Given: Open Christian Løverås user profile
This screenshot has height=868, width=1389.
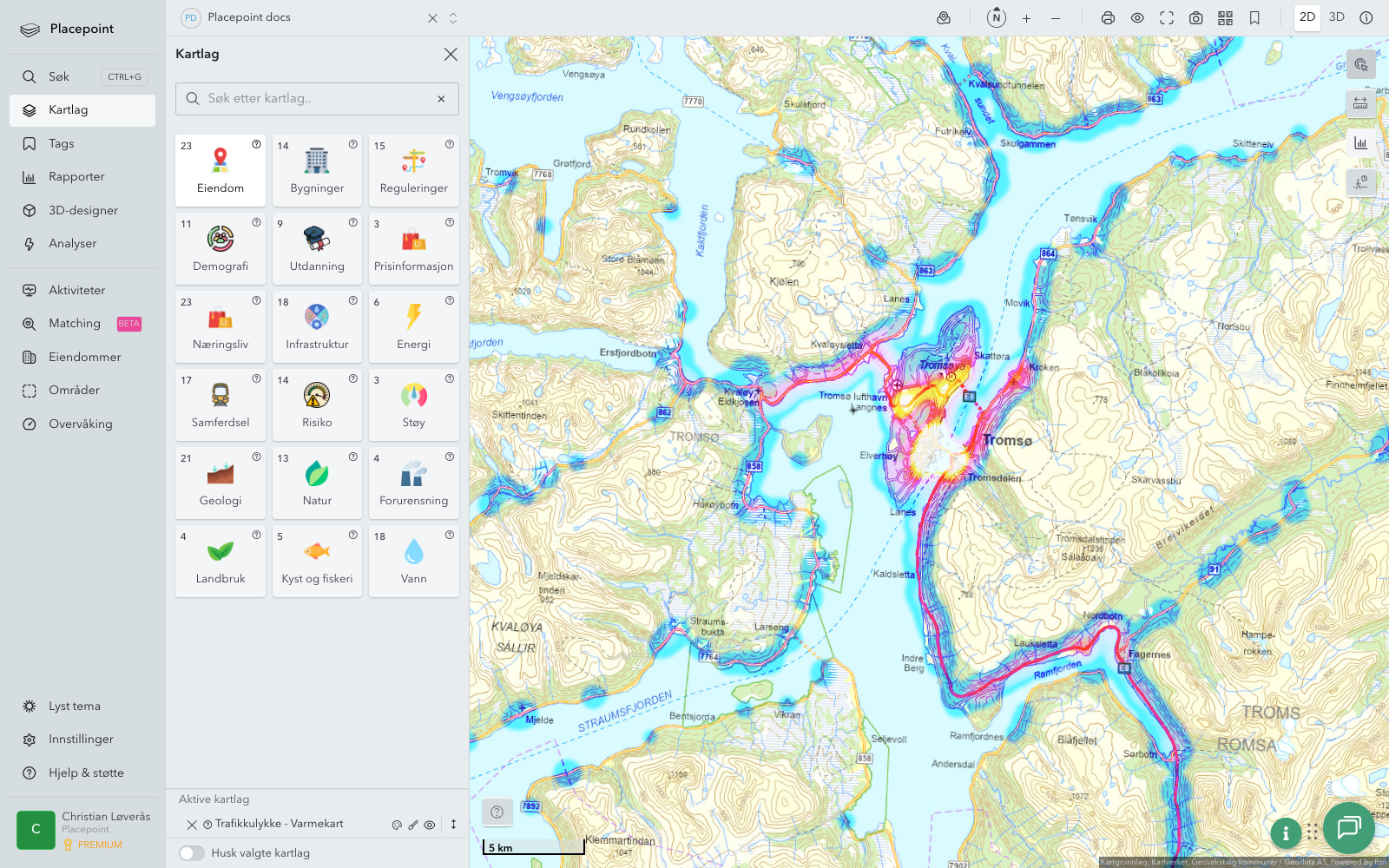Looking at the screenshot, I should click(82, 830).
